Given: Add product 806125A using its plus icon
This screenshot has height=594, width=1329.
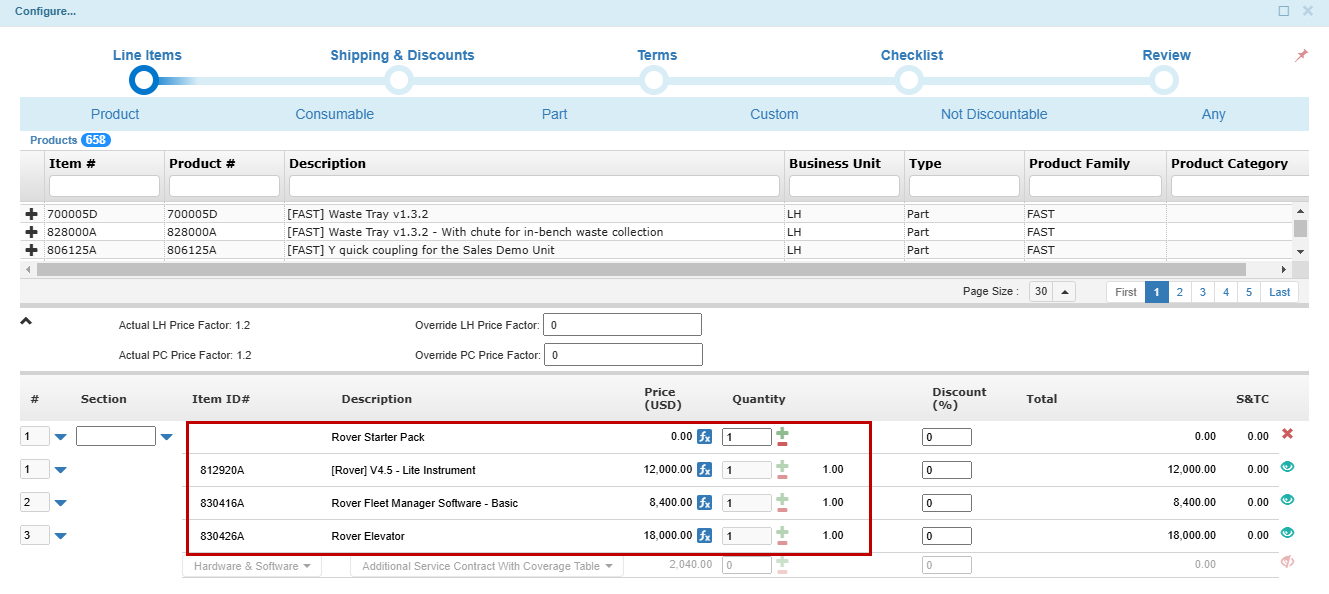Looking at the screenshot, I should pyautogui.click(x=31, y=250).
